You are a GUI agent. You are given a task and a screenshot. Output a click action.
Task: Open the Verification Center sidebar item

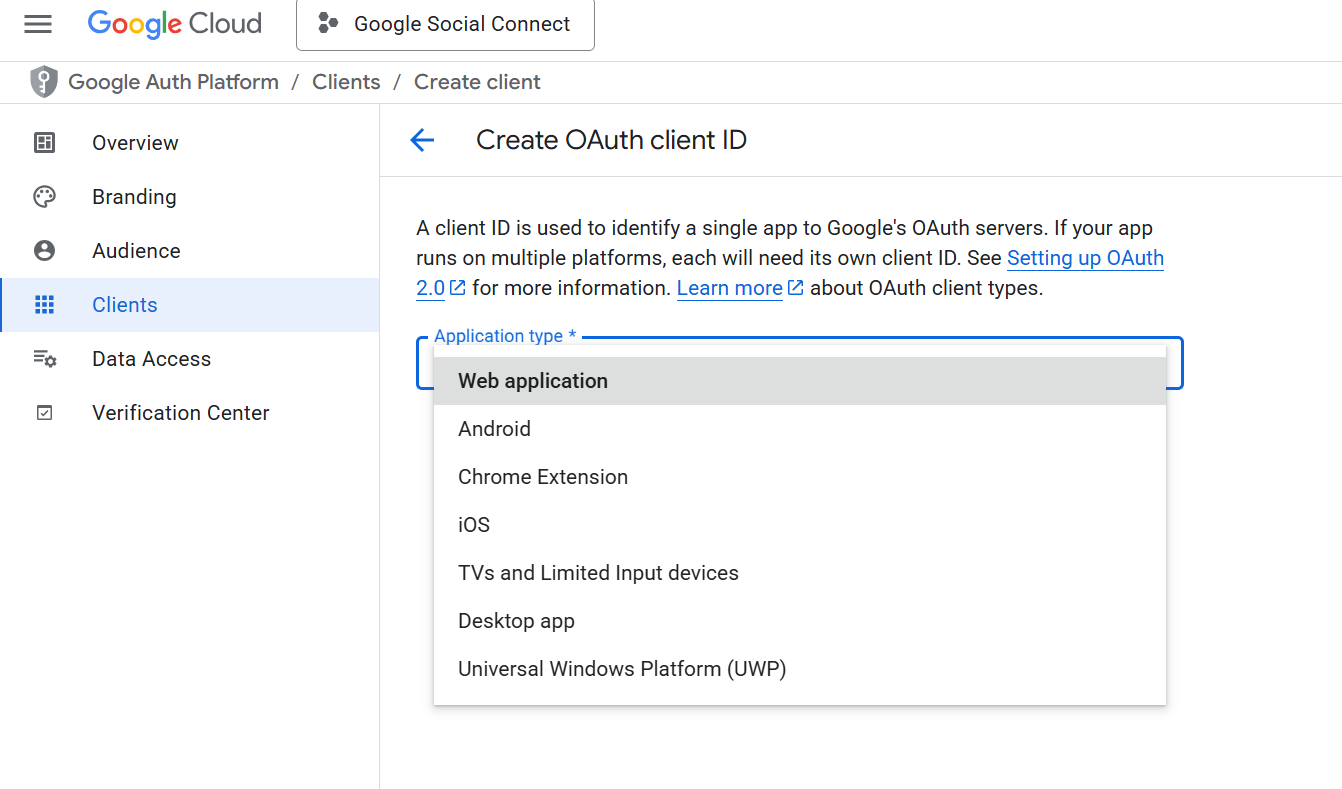pyautogui.click(x=189, y=413)
